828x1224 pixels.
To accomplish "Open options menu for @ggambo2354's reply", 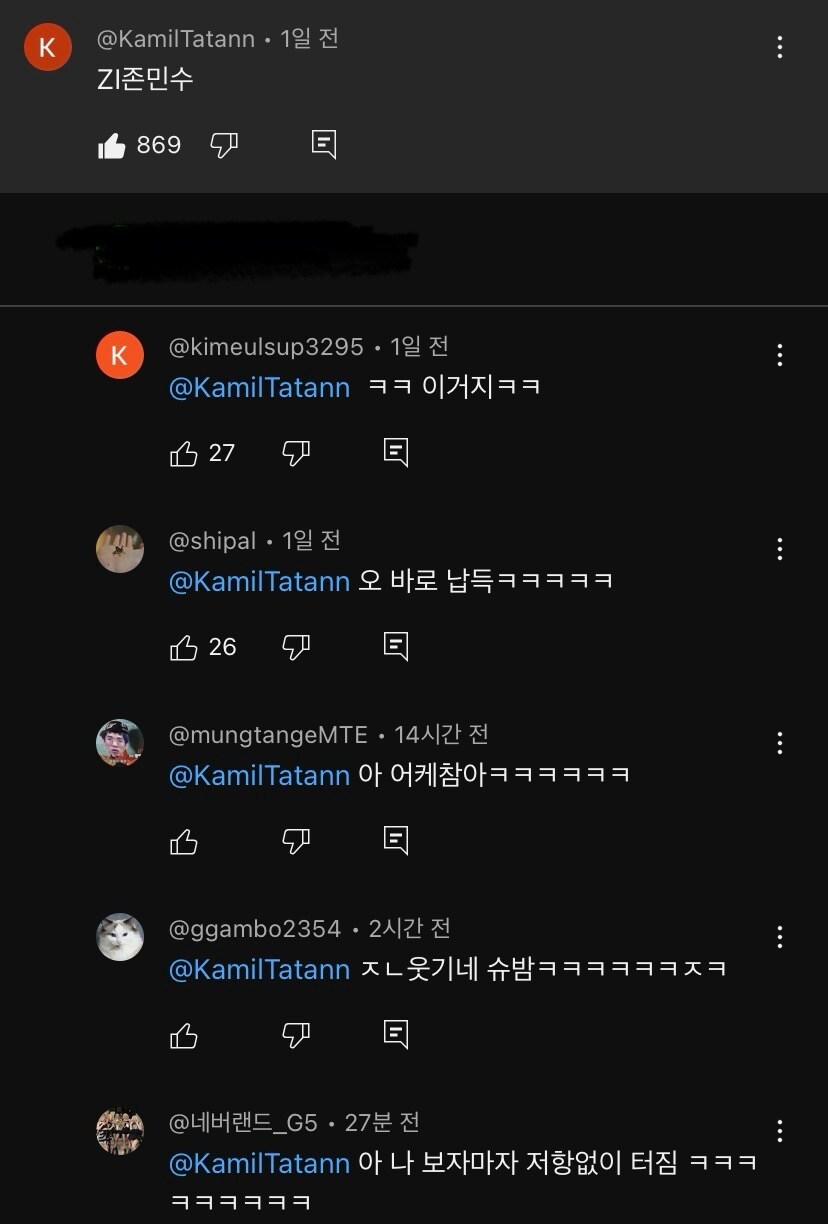I will tap(778, 937).
